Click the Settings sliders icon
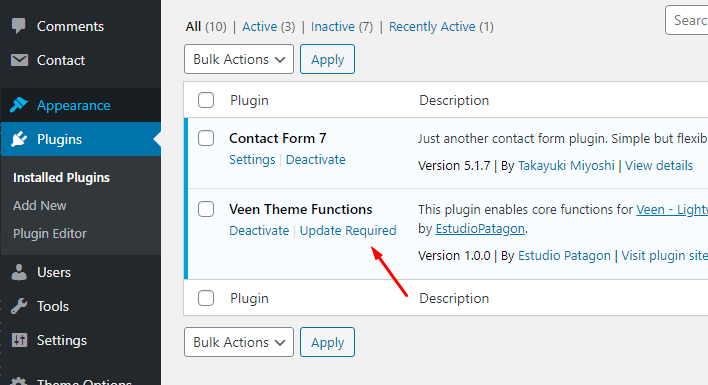The width and height of the screenshot is (708, 385). click(19, 340)
